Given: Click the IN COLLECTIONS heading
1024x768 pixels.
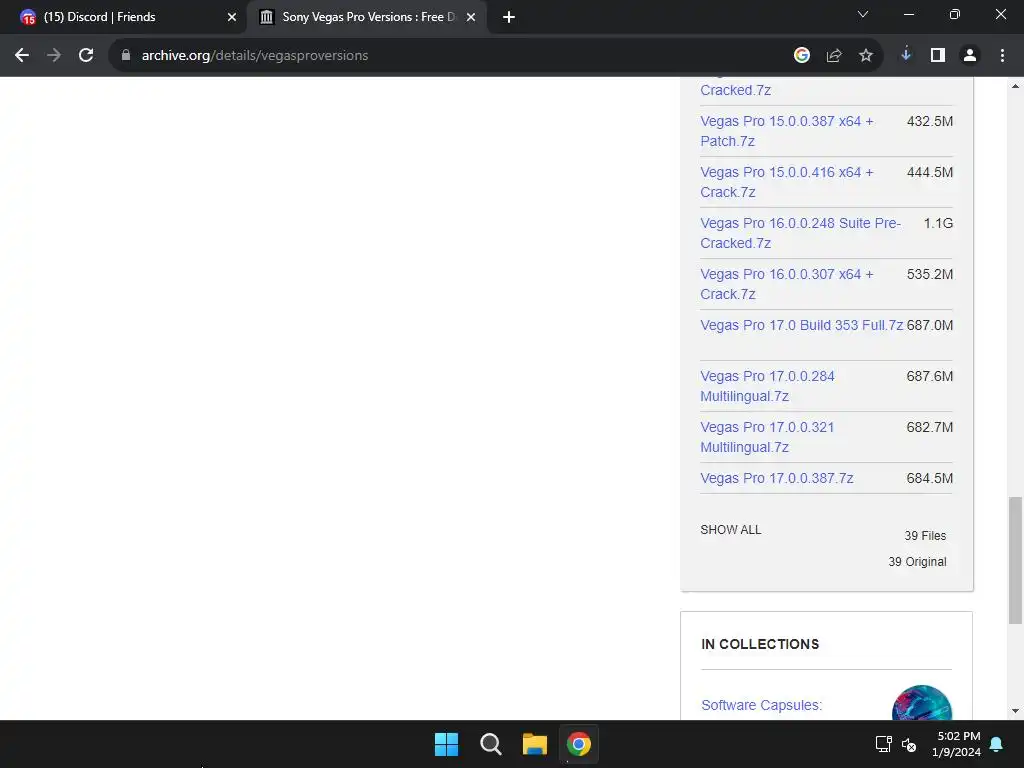Looking at the screenshot, I should (x=760, y=644).
